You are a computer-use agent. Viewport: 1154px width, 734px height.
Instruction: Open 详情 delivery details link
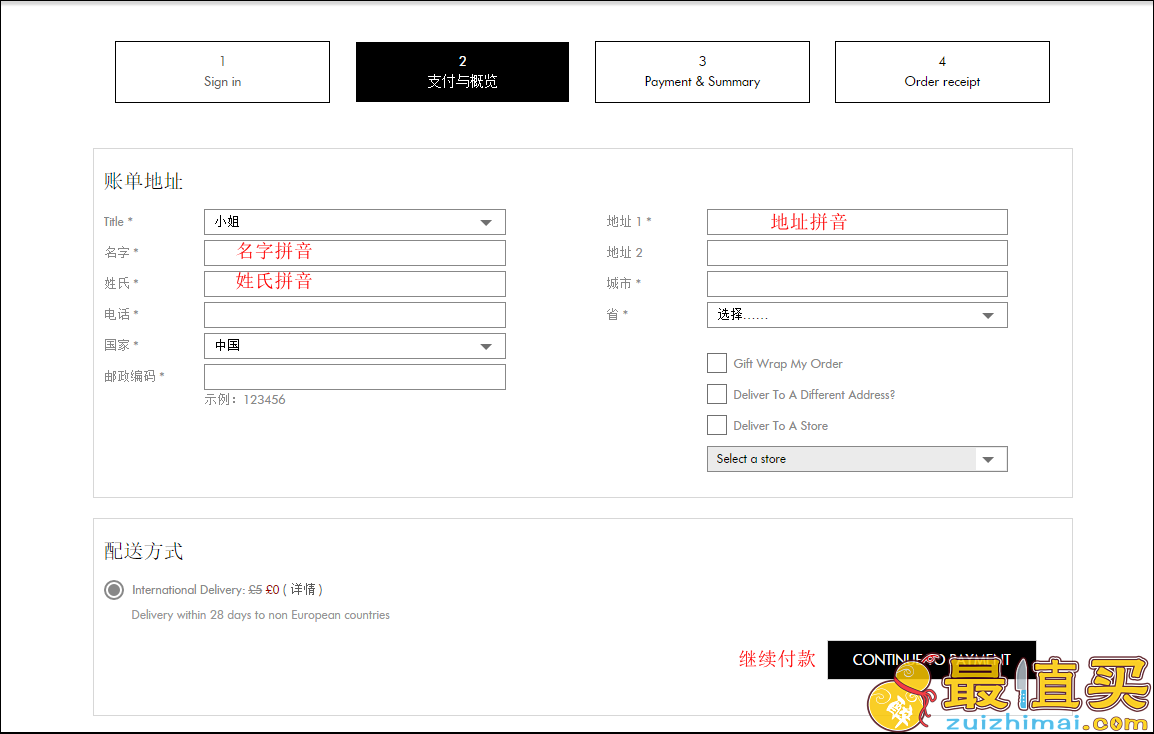[x=302, y=589]
